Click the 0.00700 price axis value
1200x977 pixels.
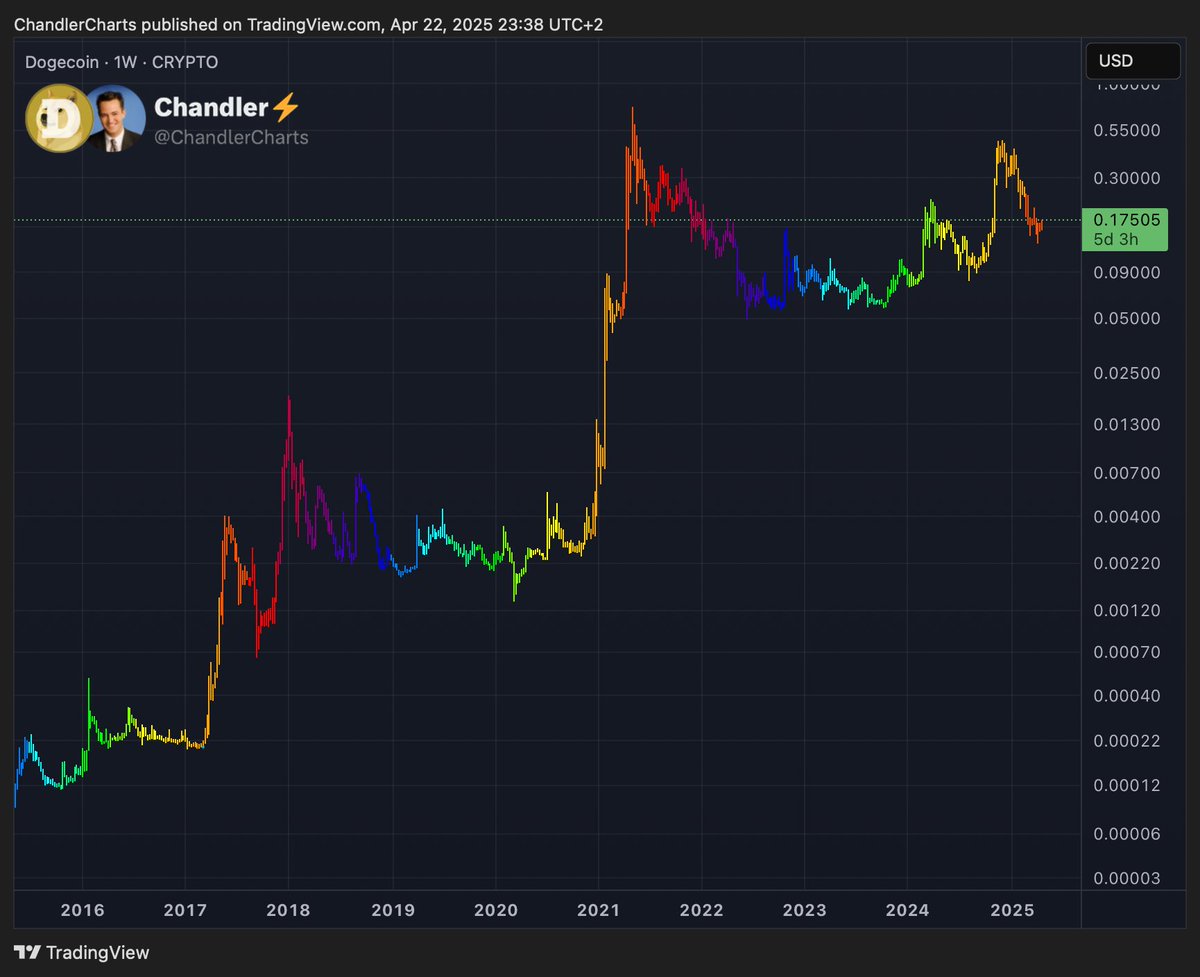point(1125,473)
